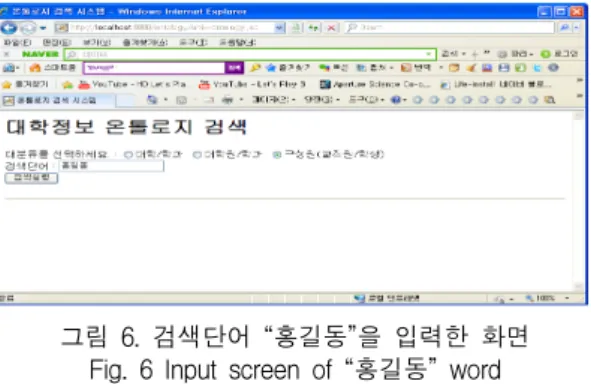The width and height of the screenshot is (591, 384).
Task: Open a new blank tab
Action: (126, 100)
